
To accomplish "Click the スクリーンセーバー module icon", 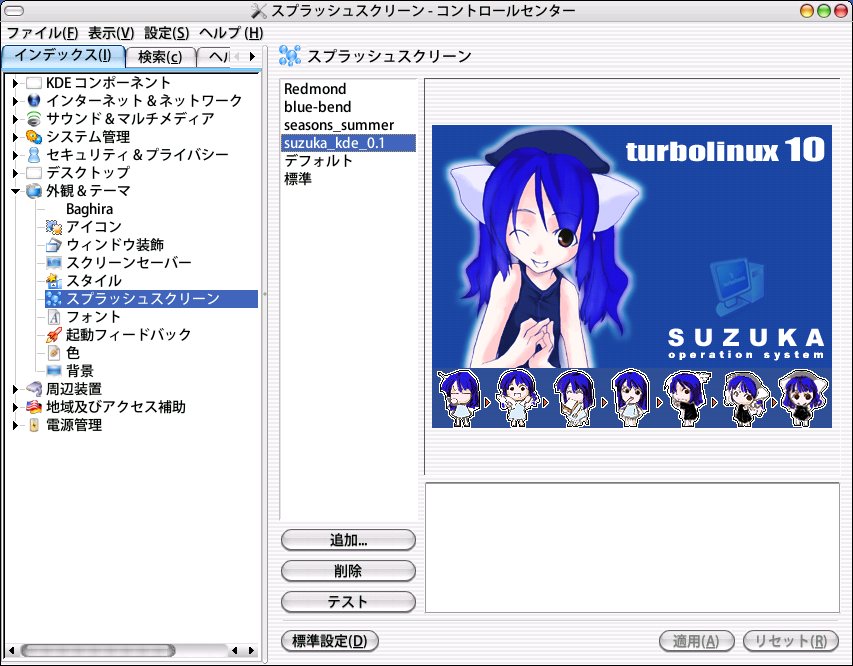I will pos(54,263).
